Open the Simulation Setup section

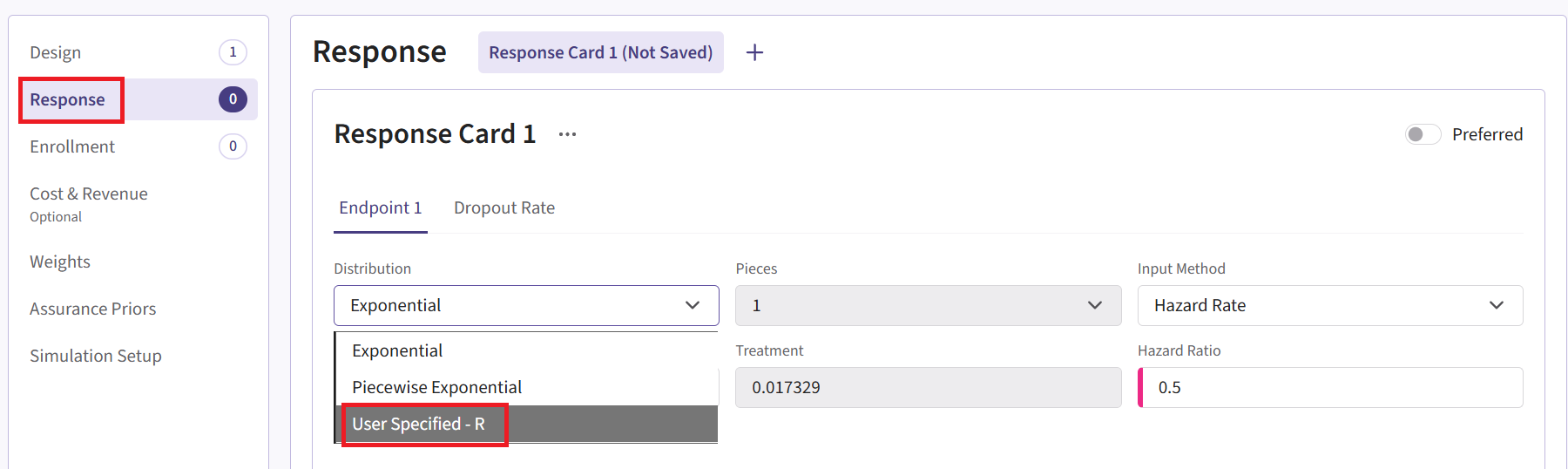96,356
